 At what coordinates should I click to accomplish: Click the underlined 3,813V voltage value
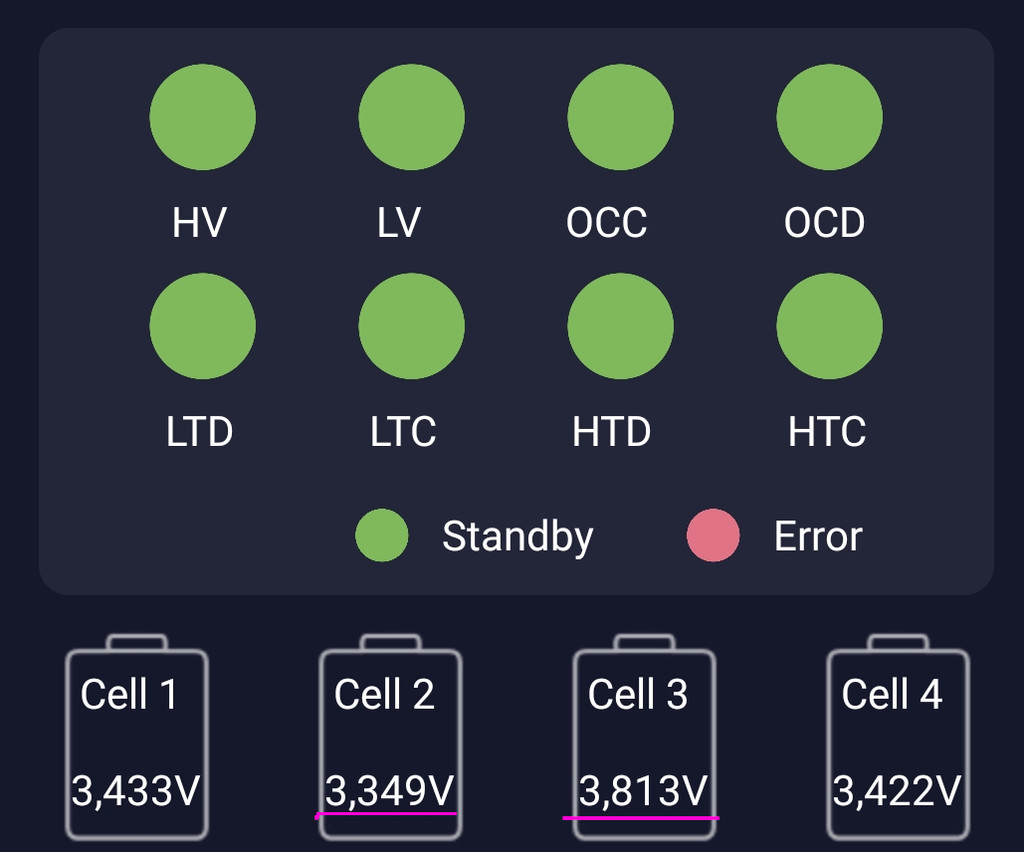(x=643, y=791)
